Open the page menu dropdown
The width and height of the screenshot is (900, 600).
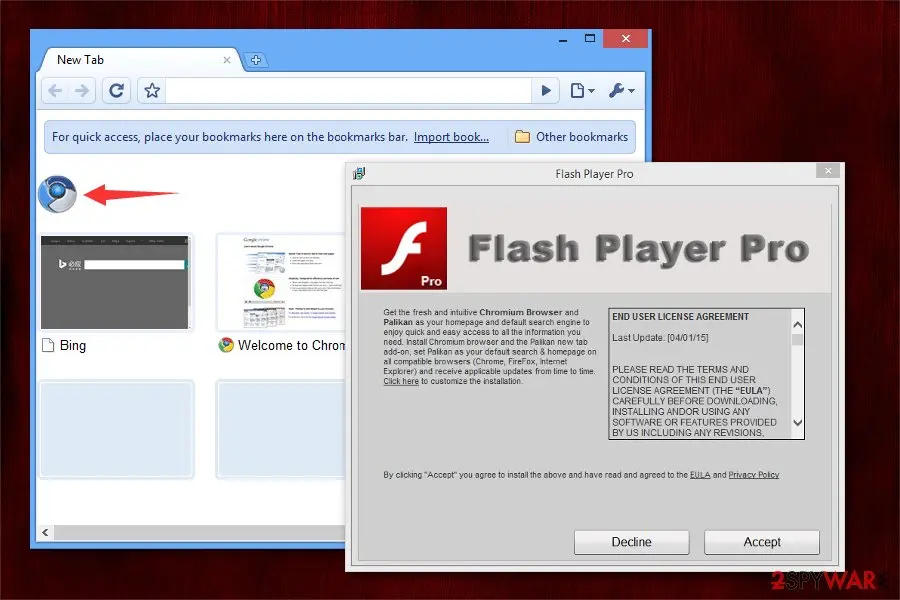pos(582,91)
